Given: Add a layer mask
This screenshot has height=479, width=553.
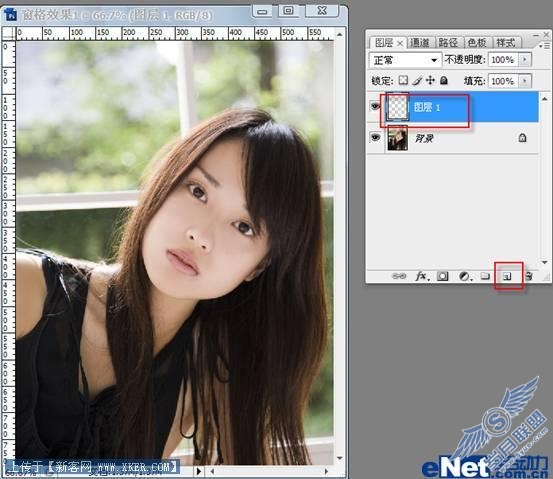Looking at the screenshot, I should click(x=443, y=276).
